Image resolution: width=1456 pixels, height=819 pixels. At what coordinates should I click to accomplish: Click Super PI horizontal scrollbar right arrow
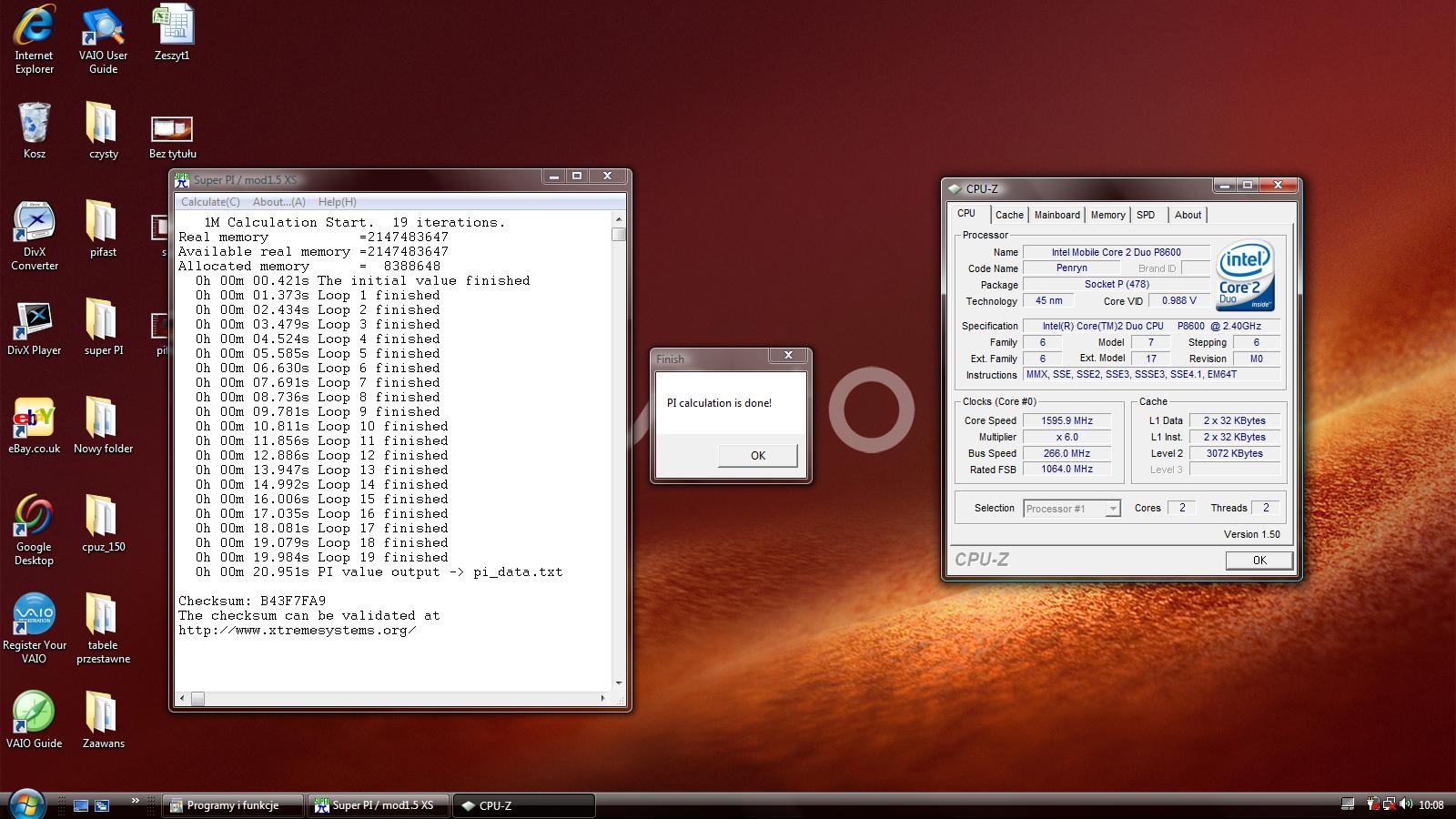602,698
